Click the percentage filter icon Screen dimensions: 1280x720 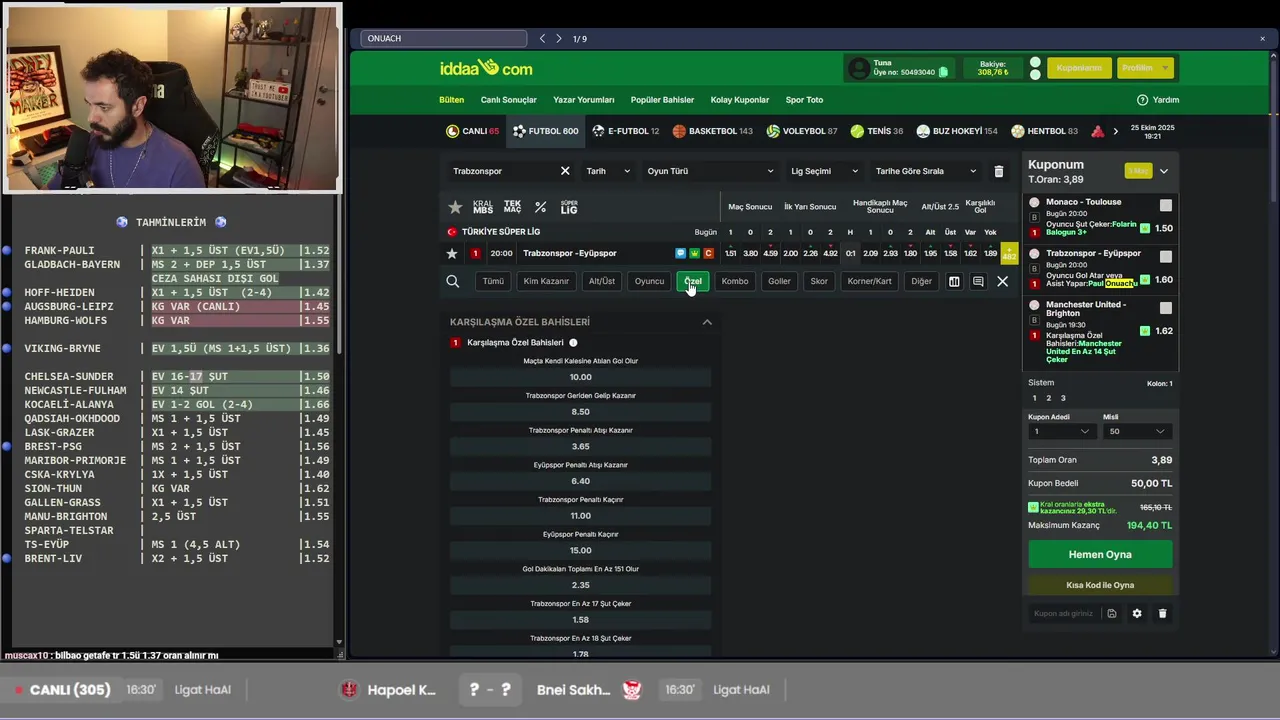tap(540, 207)
